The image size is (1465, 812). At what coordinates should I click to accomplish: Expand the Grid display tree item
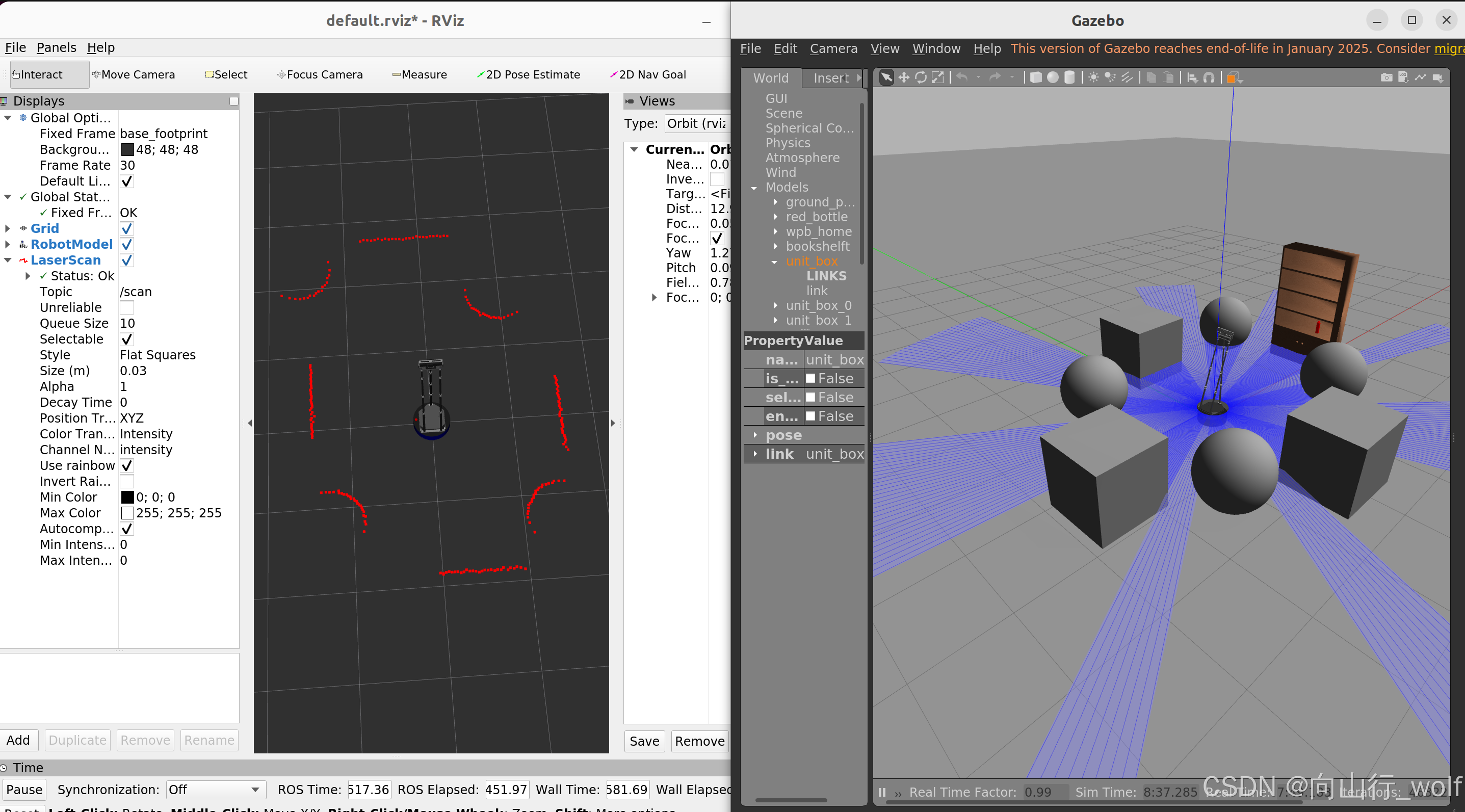point(8,228)
